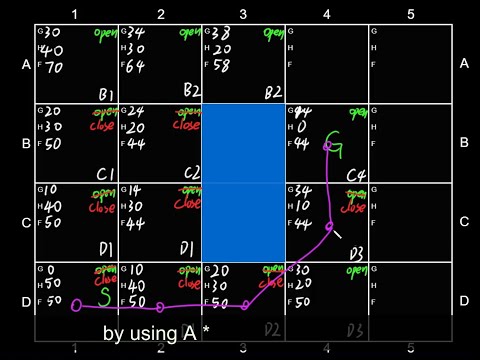
Task: Click the magenta path circle in start cell D1
Action: pos(76,305)
